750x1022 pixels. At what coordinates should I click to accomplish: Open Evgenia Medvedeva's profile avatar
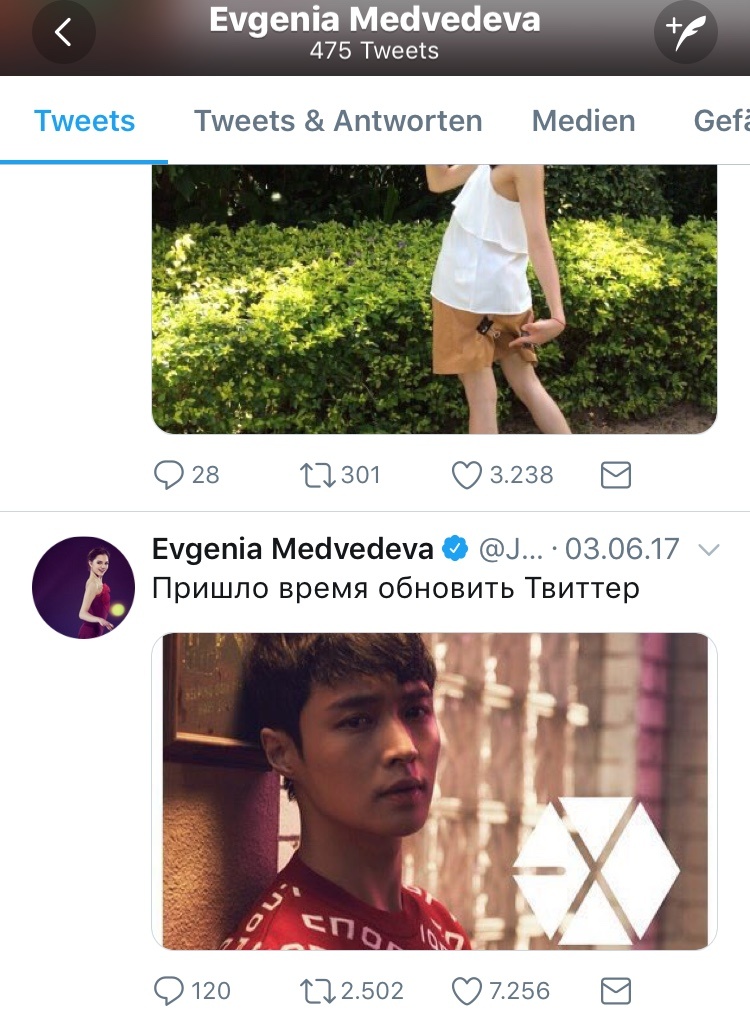click(x=83, y=586)
